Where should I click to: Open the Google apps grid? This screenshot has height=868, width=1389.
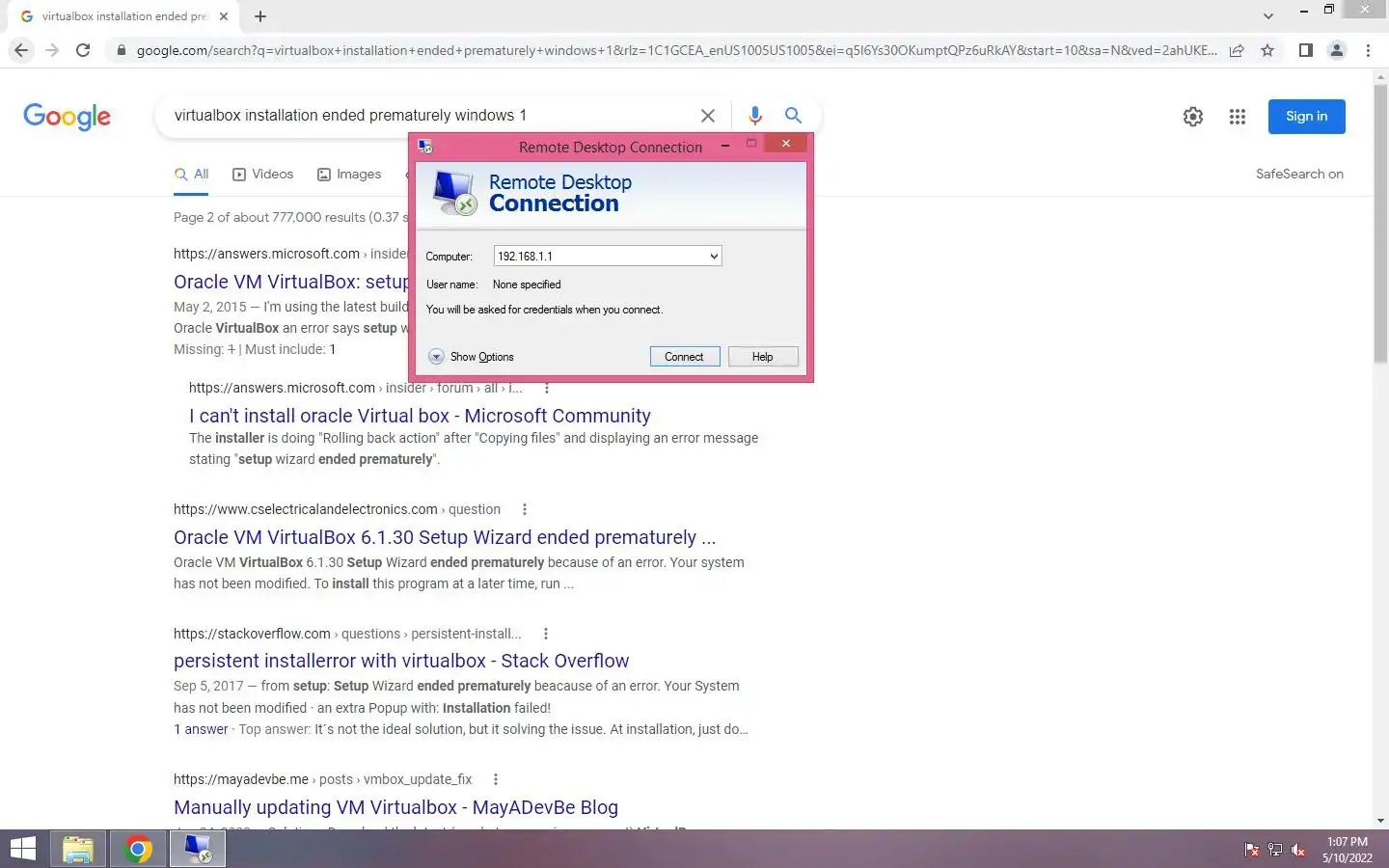1238,117
